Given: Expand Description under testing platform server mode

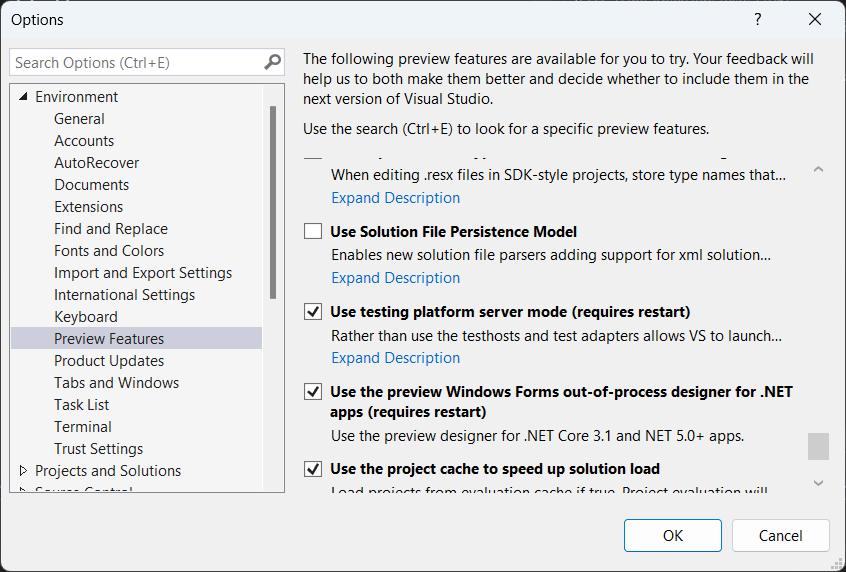Looking at the screenshot, I should 395,358.
